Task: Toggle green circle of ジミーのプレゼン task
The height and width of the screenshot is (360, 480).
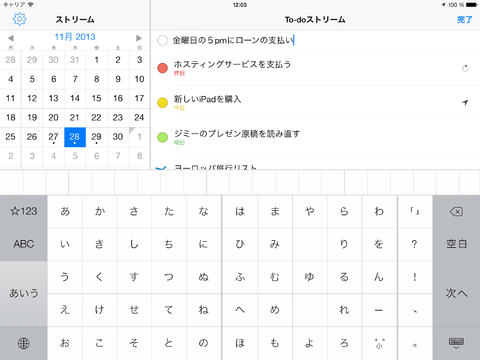Action: [162, 137]
